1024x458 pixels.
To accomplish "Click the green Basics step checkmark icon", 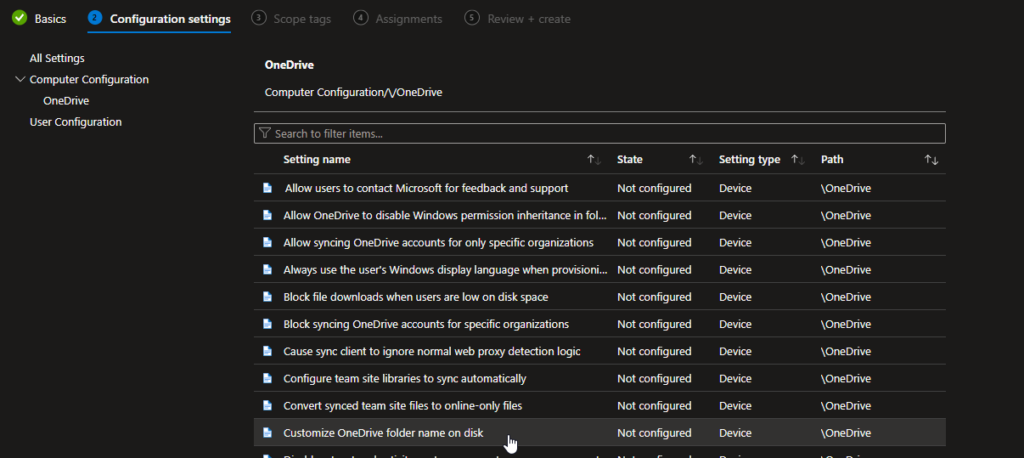I will click(19, 18).
